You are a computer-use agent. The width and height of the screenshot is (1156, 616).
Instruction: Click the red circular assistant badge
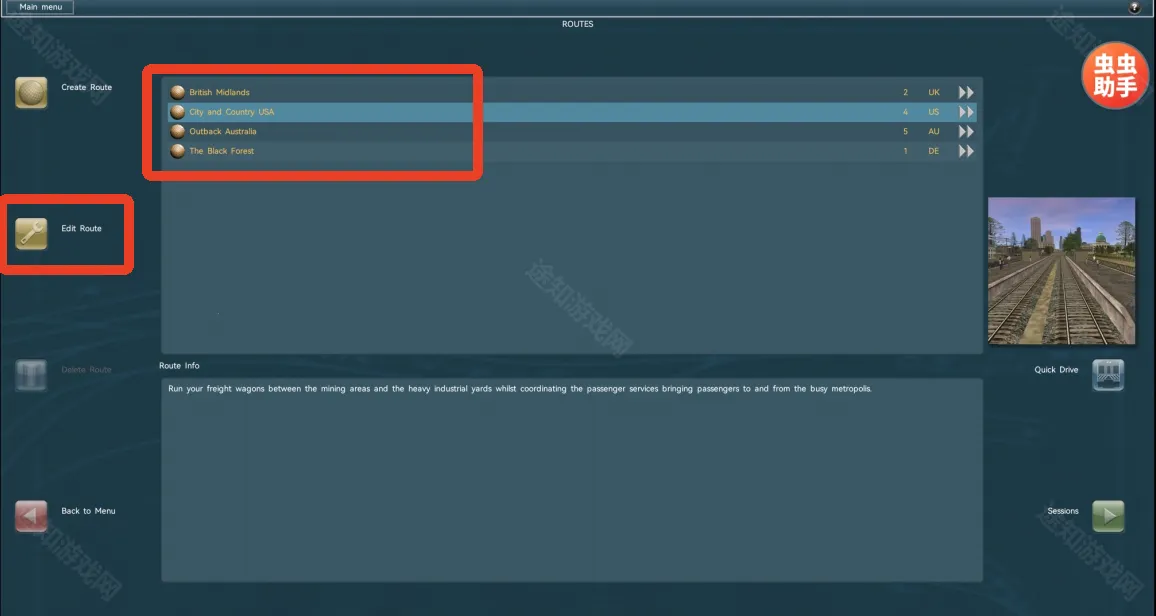click(x=1115, y=77)
